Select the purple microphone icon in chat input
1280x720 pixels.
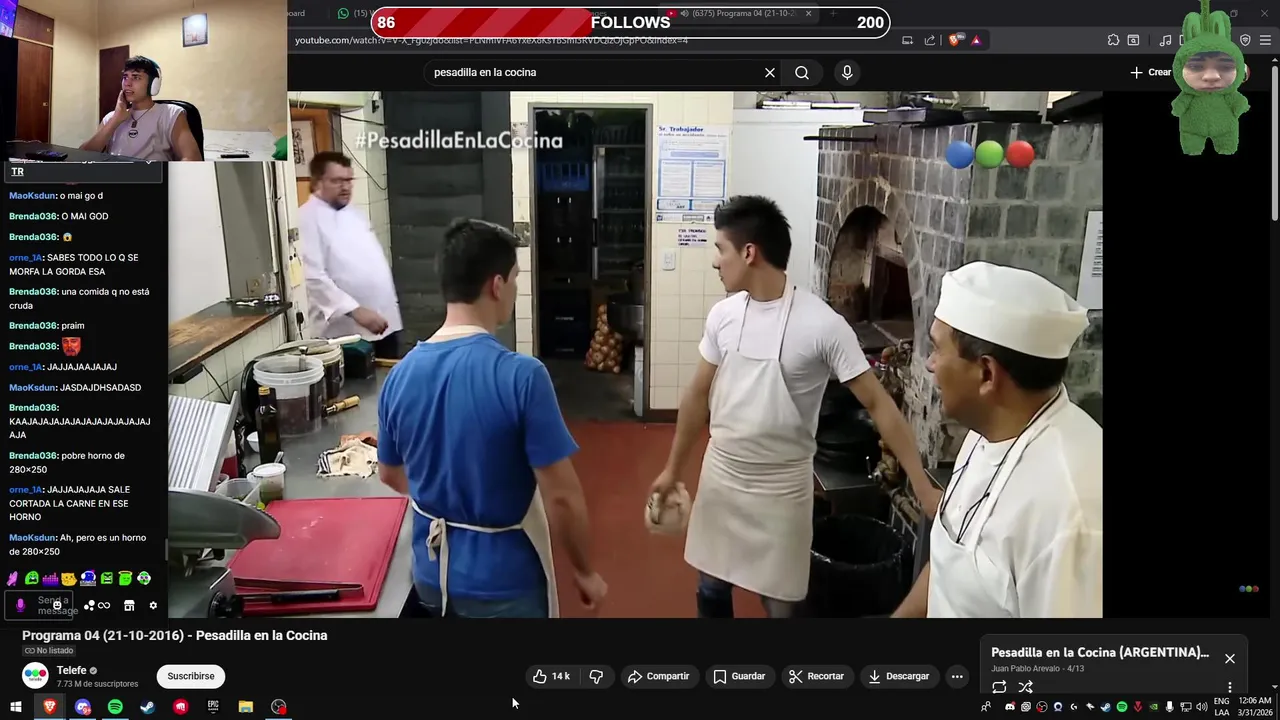20,605
